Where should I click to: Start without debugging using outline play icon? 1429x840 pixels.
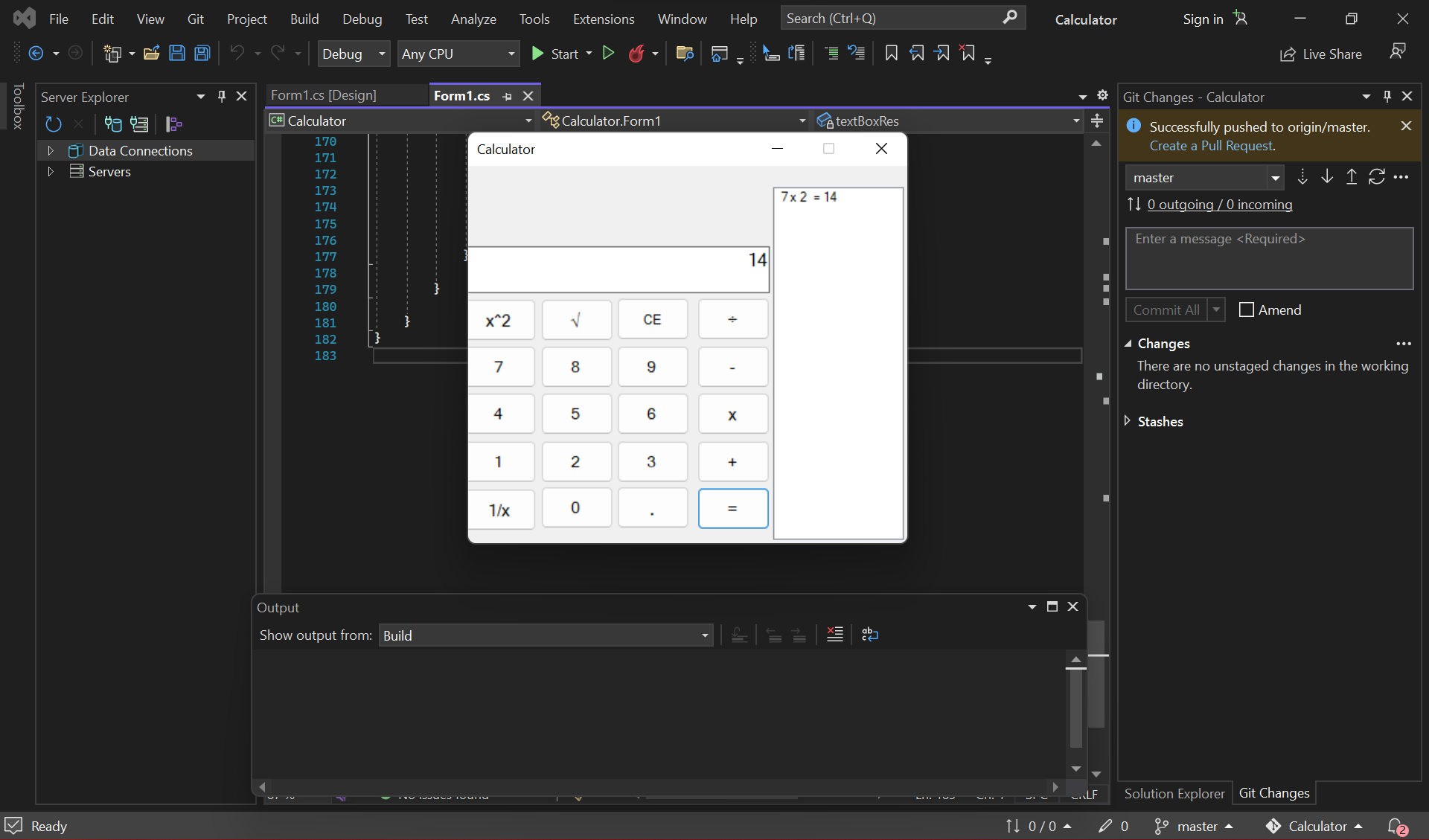pos(608,53)
